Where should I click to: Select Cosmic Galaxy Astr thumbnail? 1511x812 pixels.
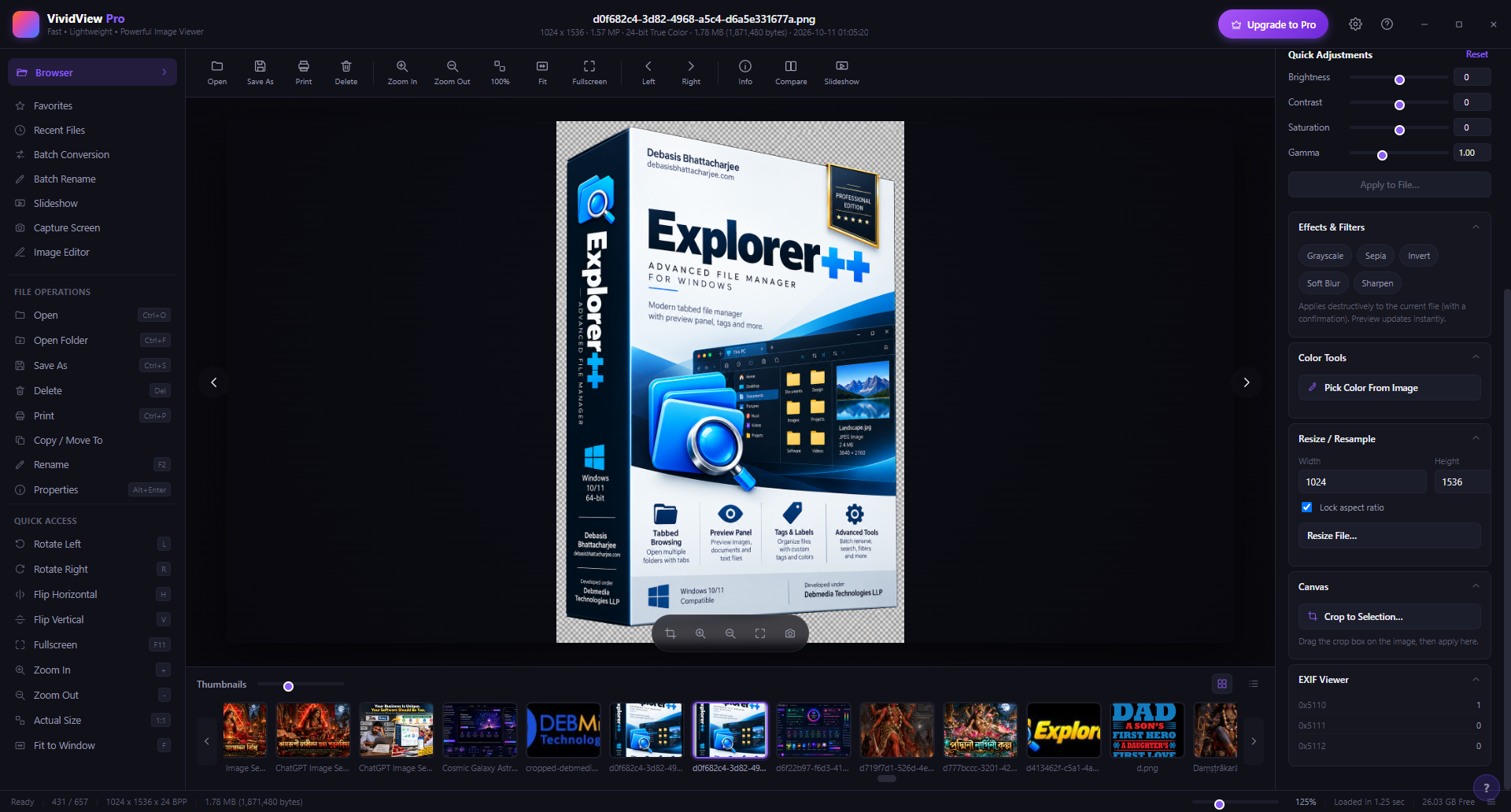click(x=480, y=737)
